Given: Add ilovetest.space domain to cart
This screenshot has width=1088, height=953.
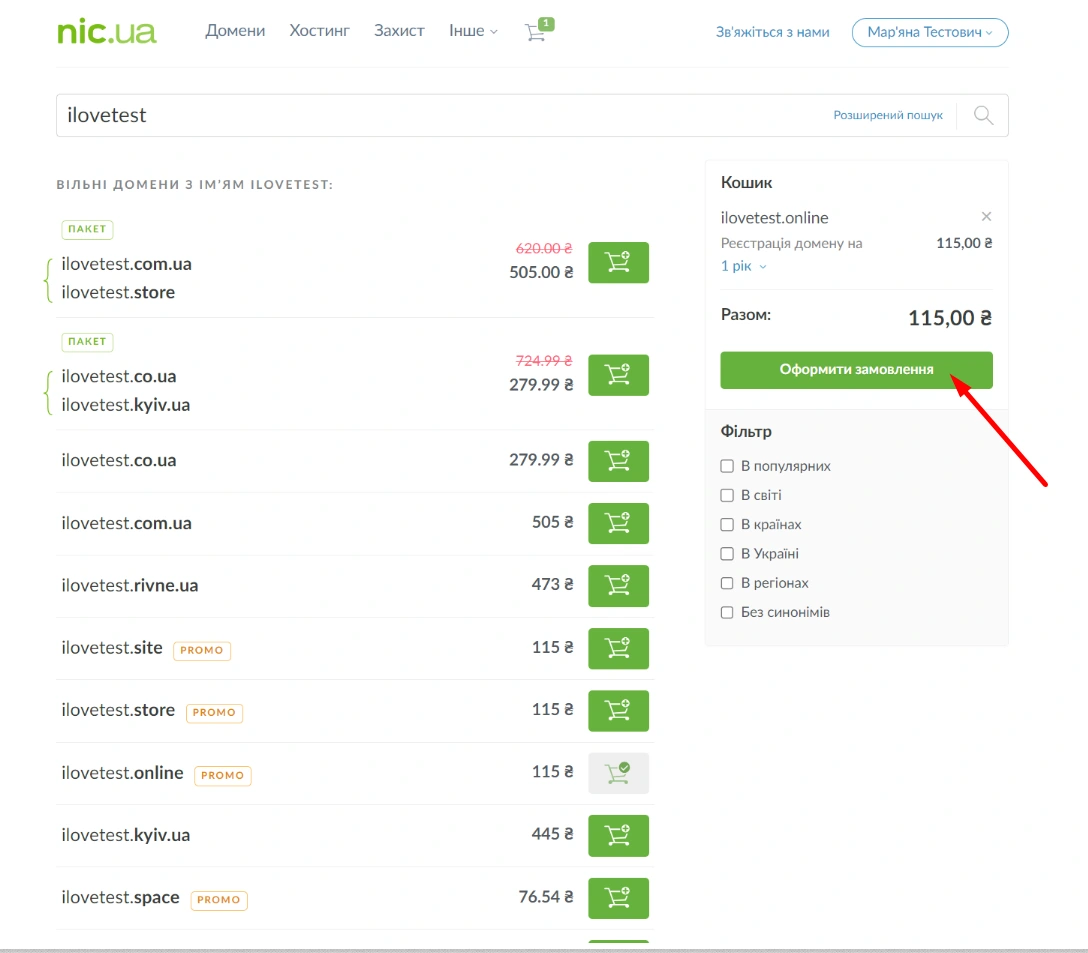Looking at the screenshot, I should point(618,898).
